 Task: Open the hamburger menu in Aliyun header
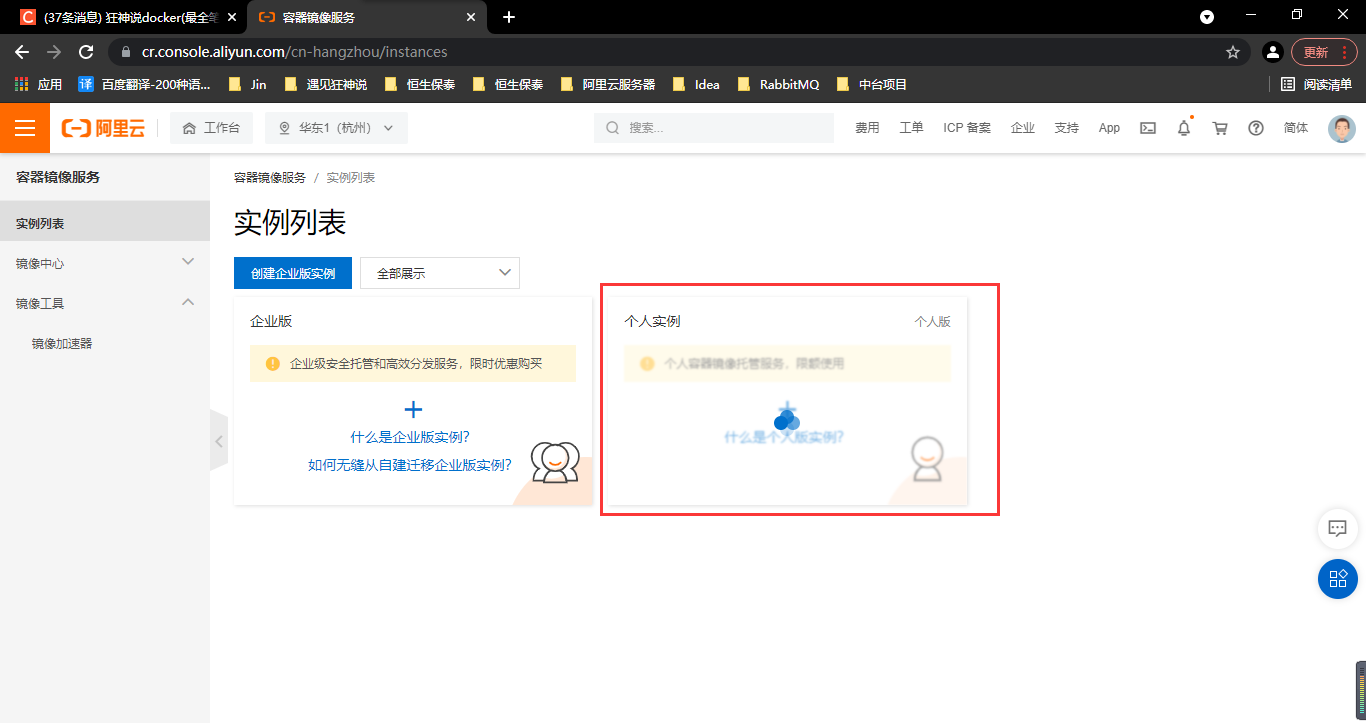[x=25, y=128]
